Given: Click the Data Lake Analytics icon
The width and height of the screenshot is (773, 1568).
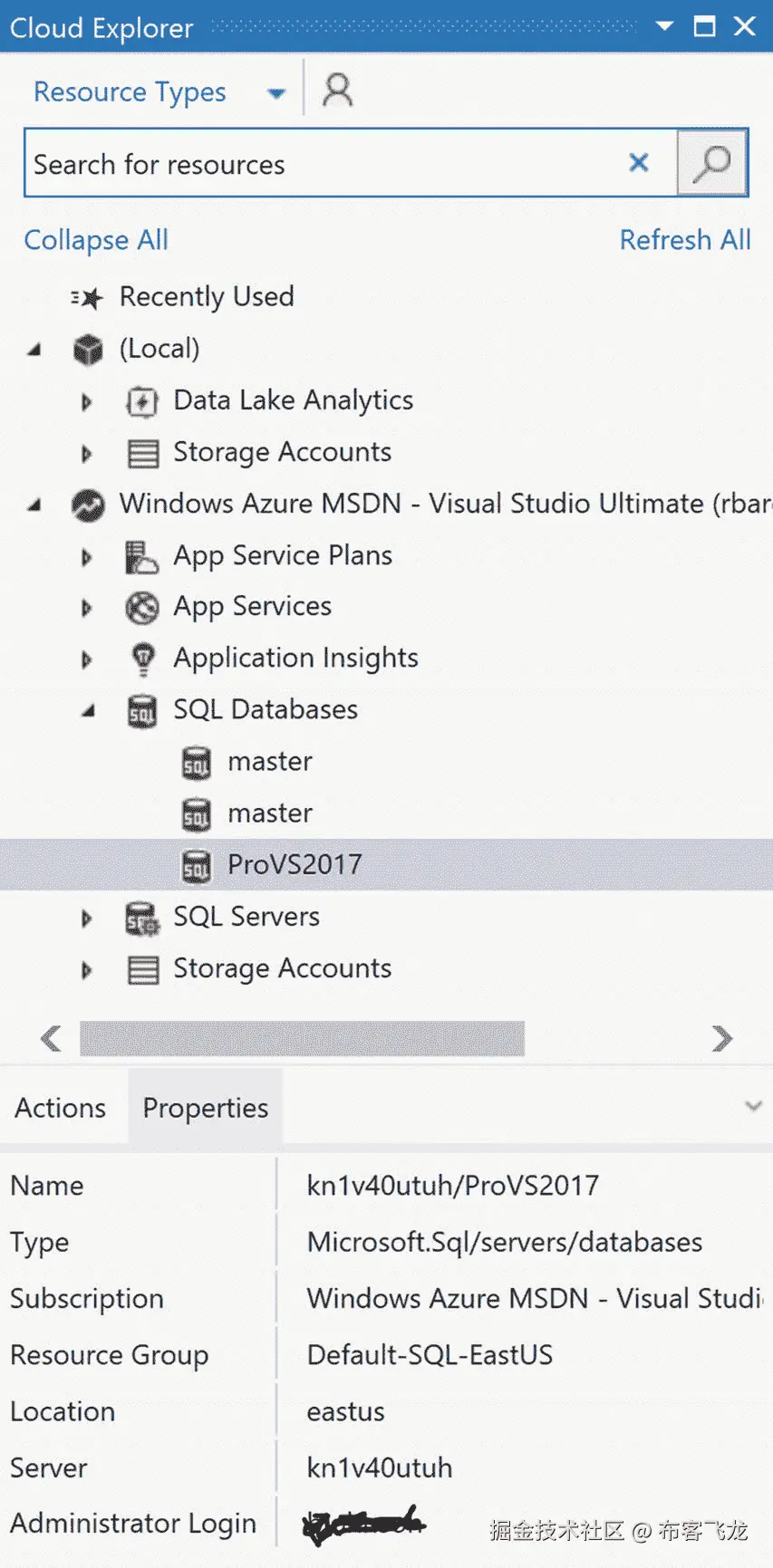Looking at the screenshot, I should click(142, 401).
